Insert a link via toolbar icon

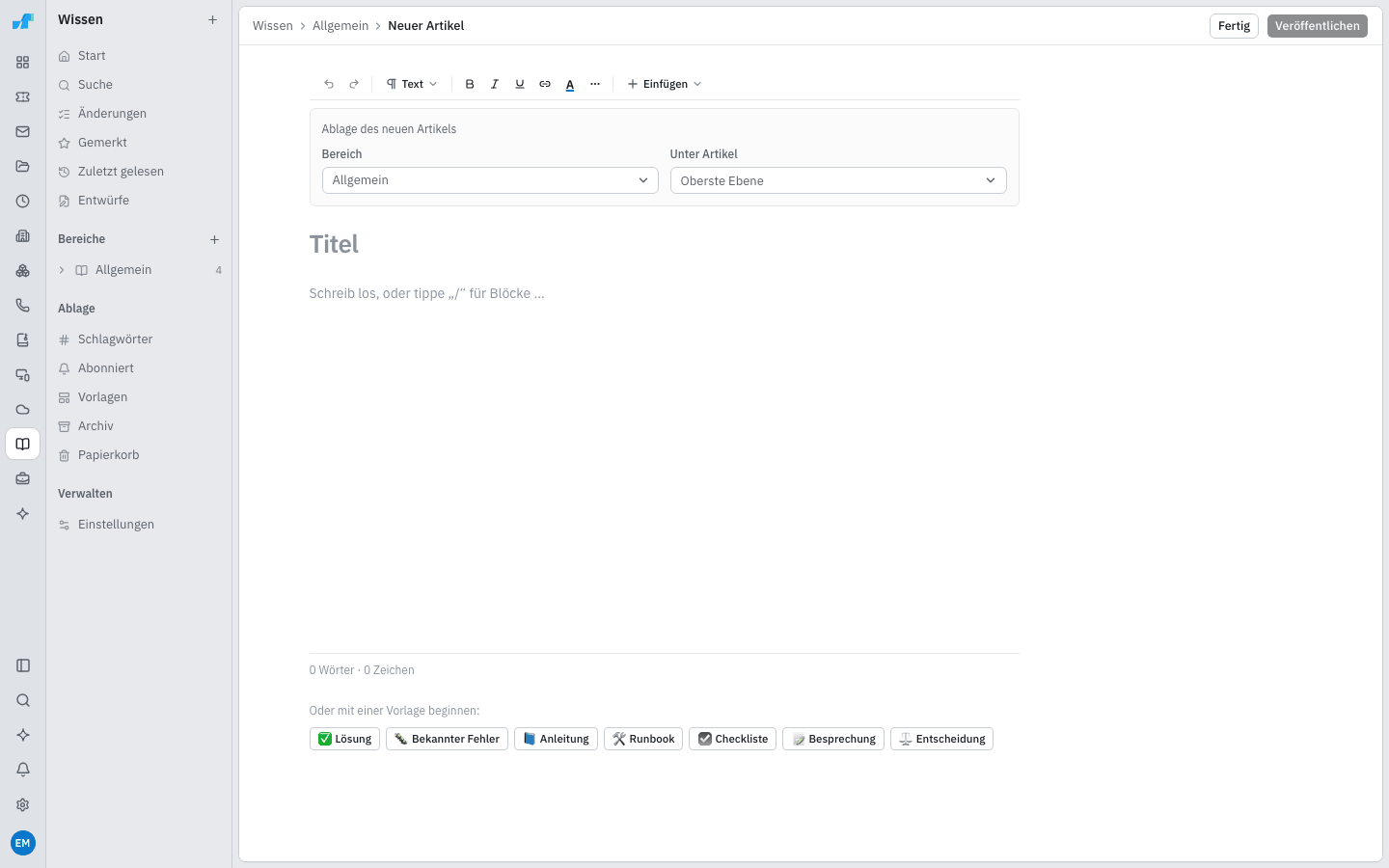coord(545,84)
